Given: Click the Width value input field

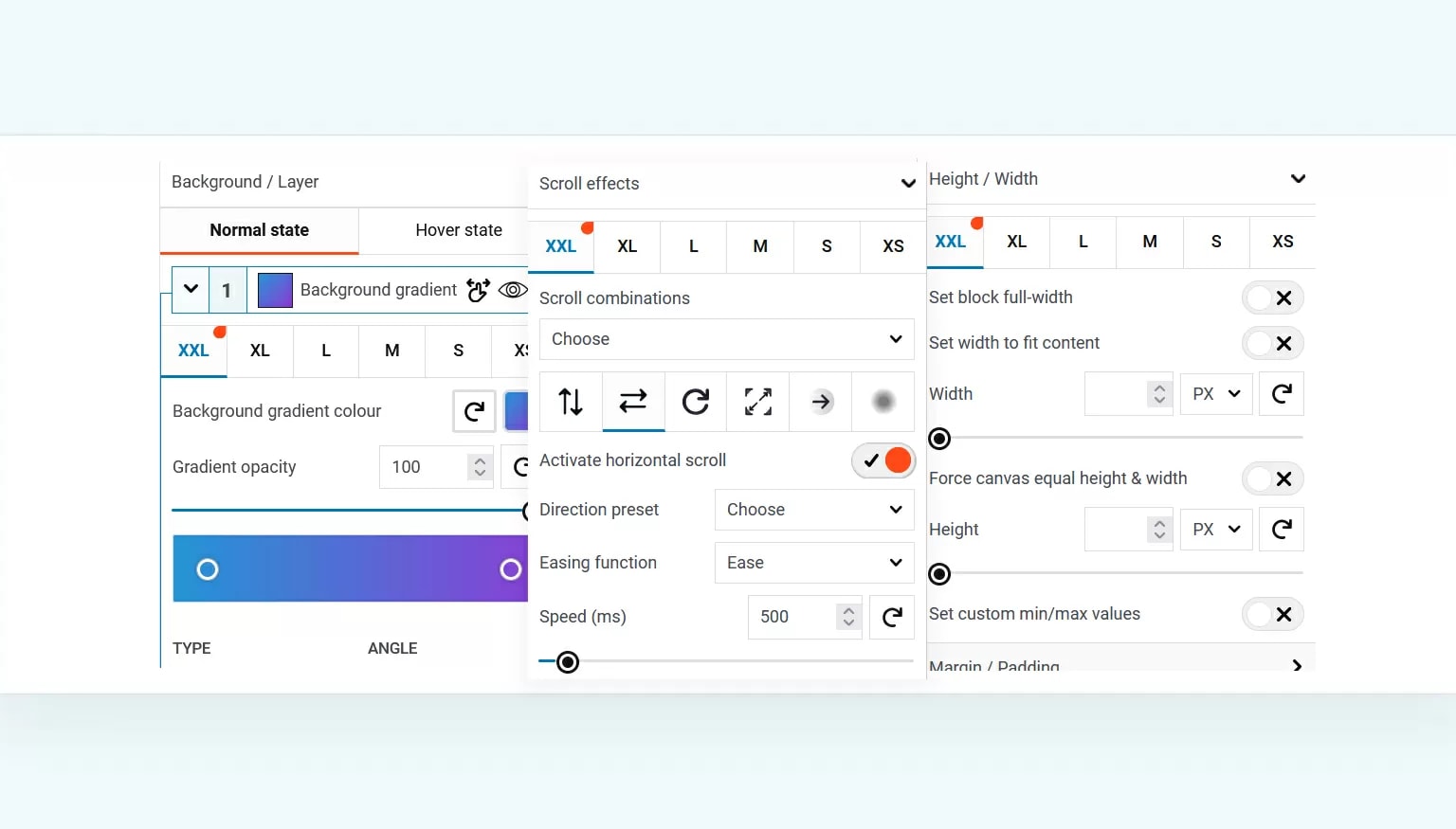Looking at the screenshot, I should (1129, 393).
